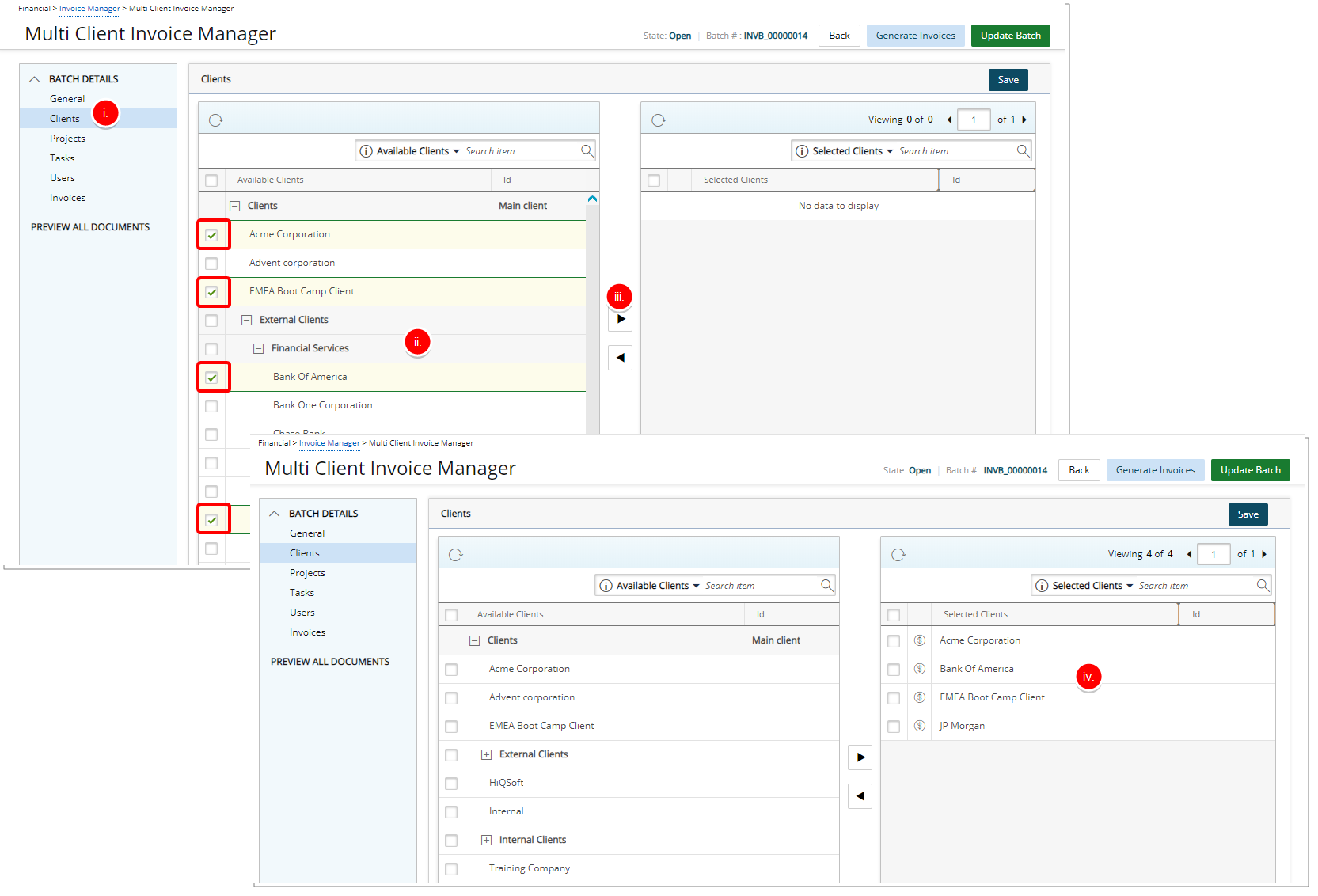1318x896 pixels.
Task: Expand External Clients group in lower window
Action: (486, 754)
